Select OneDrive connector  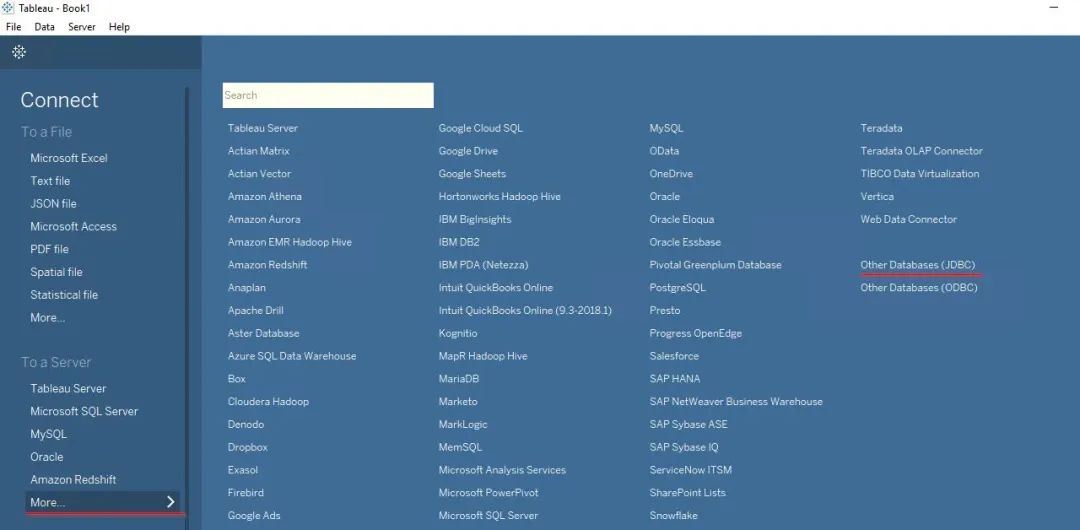(x=671, y=174)
